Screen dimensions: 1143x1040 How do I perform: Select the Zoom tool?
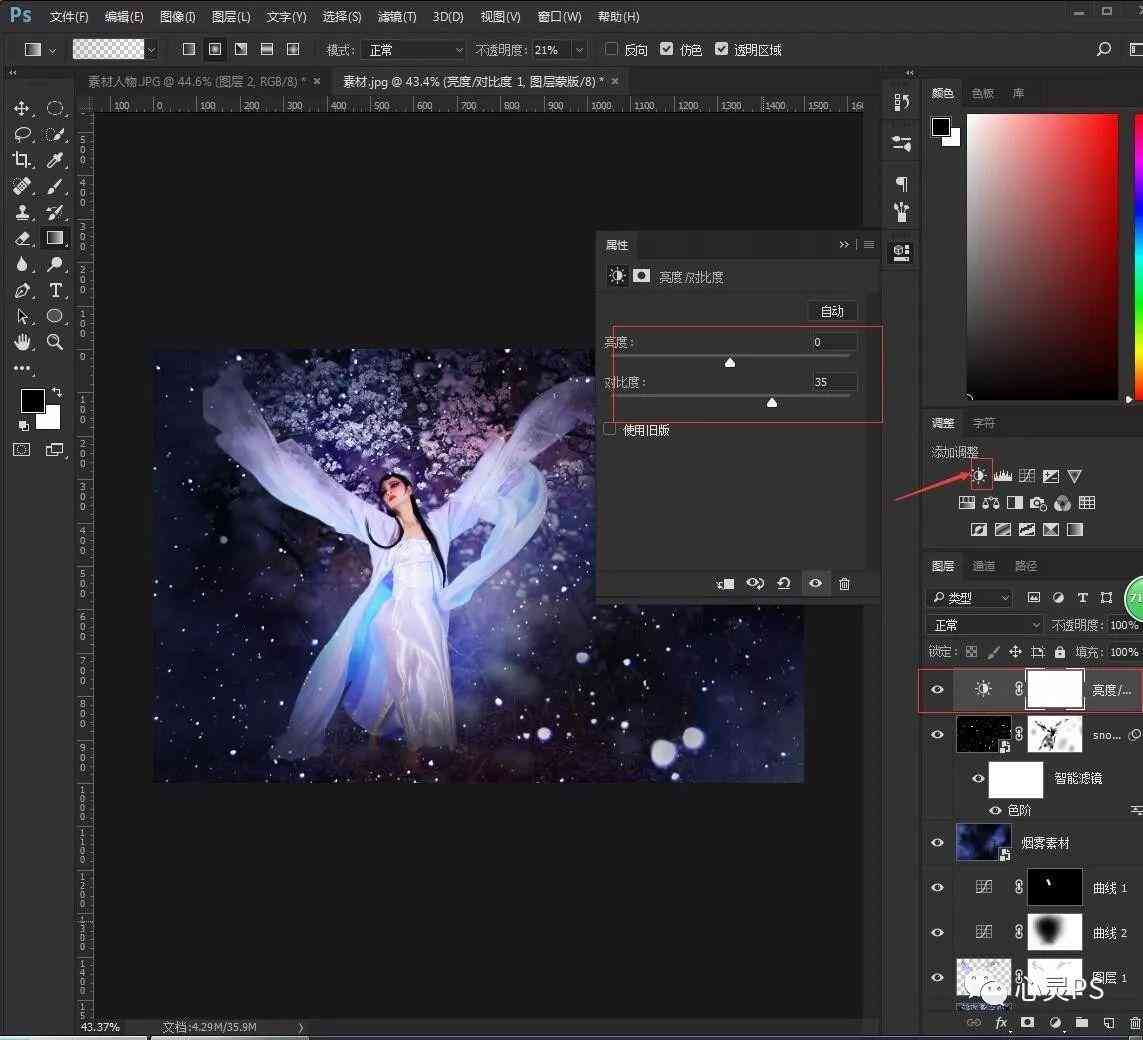coord(55,342)
